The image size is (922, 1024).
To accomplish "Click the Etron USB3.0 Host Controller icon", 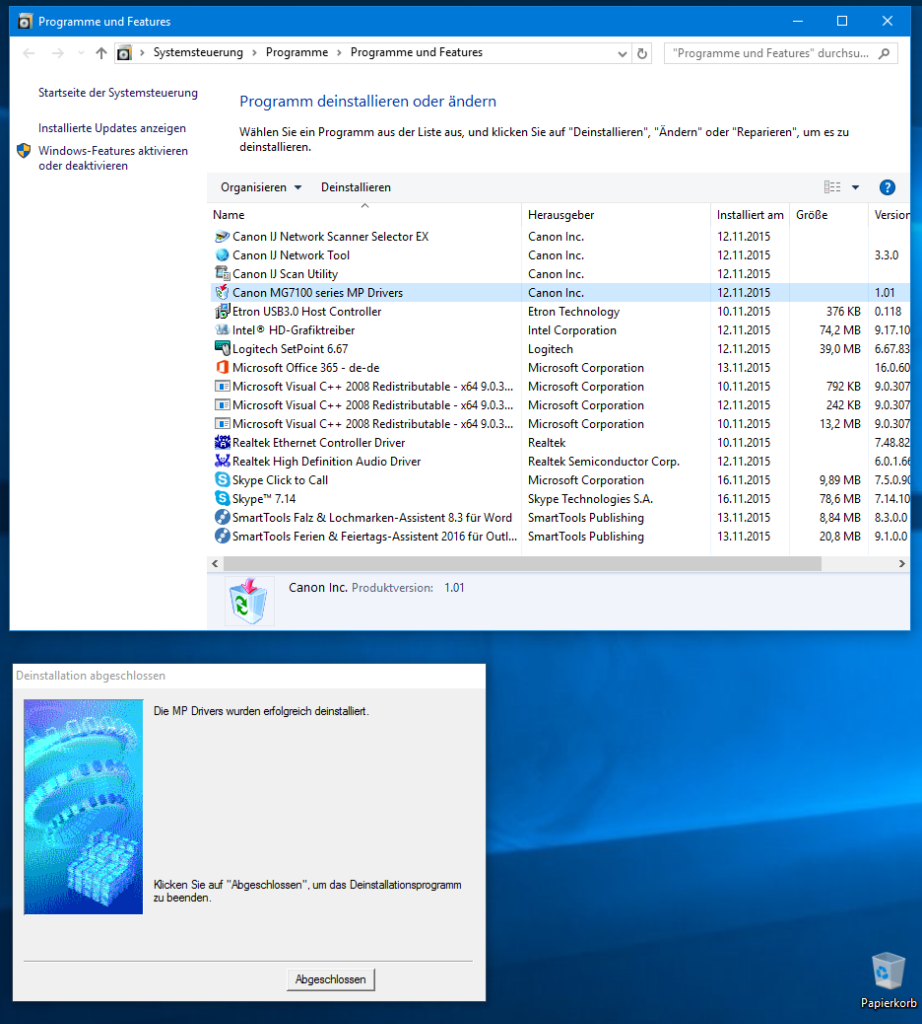I will point(222,312).
